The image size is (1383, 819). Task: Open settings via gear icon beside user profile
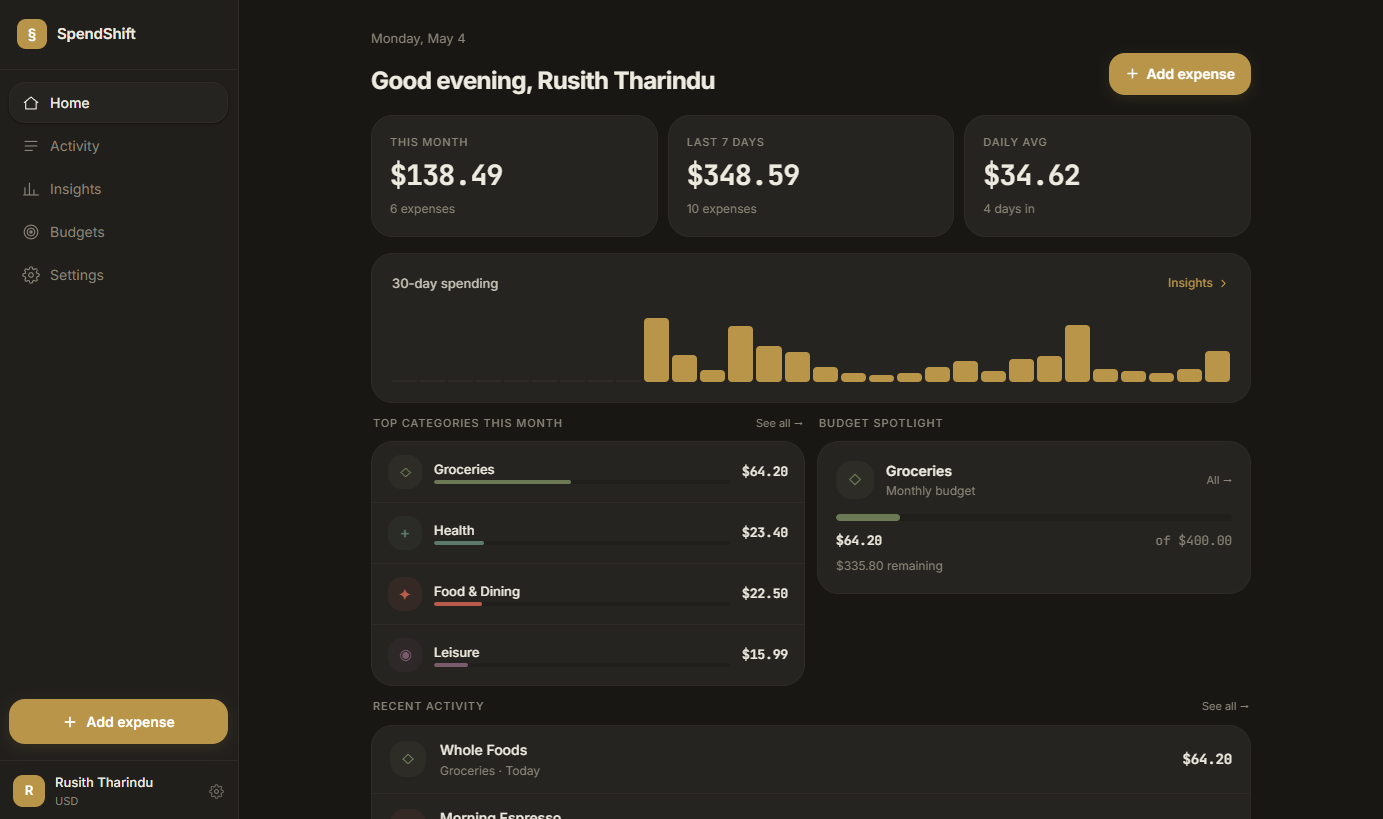pos(216,791)
